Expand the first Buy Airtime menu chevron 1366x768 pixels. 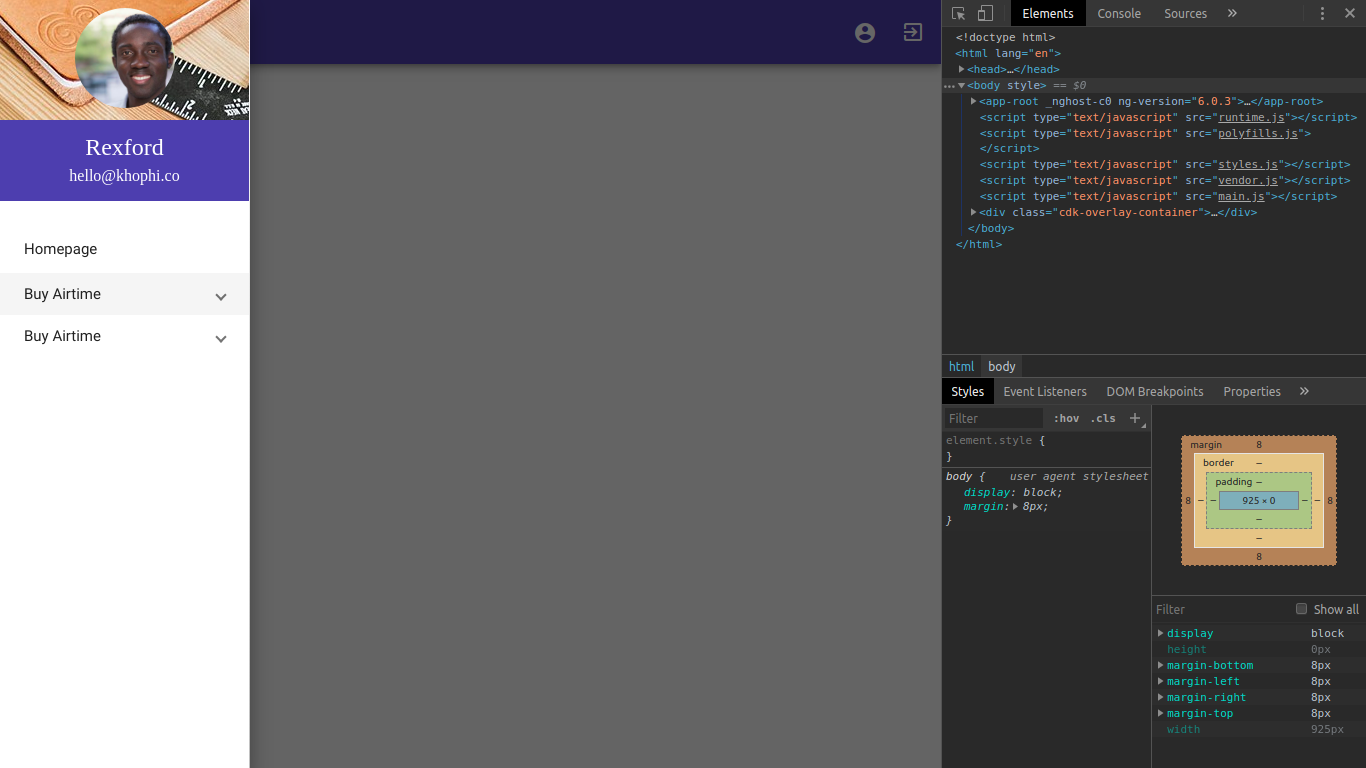tap(221, 296)
